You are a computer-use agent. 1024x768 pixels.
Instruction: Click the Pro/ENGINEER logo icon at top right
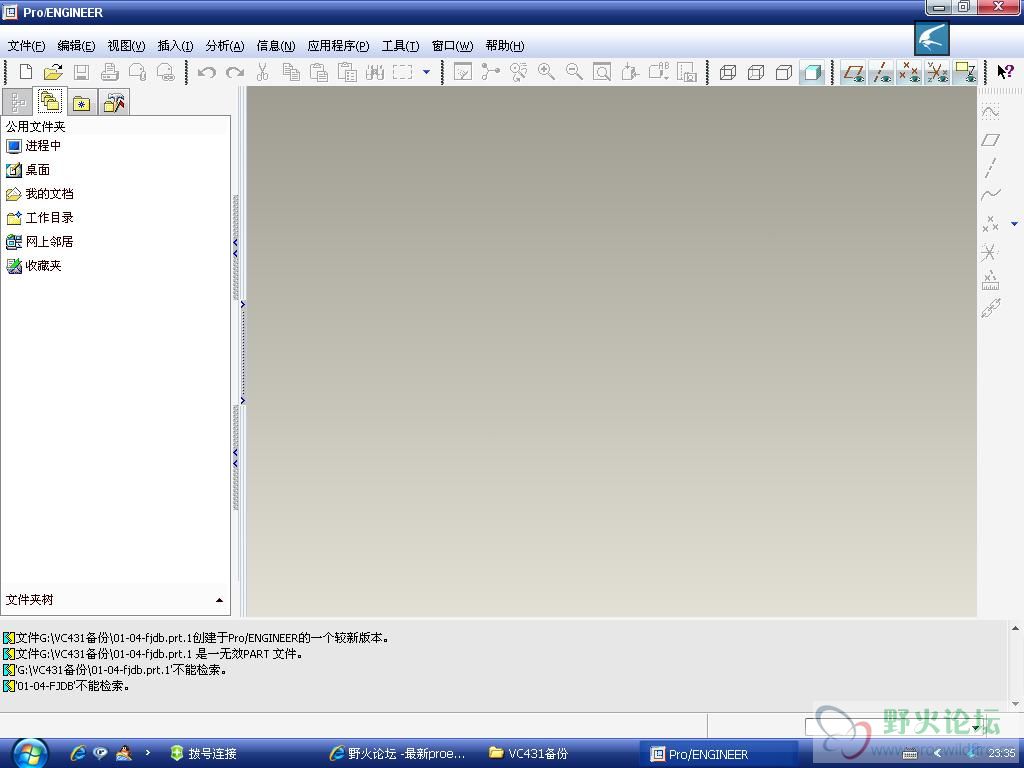coord(931,39)
